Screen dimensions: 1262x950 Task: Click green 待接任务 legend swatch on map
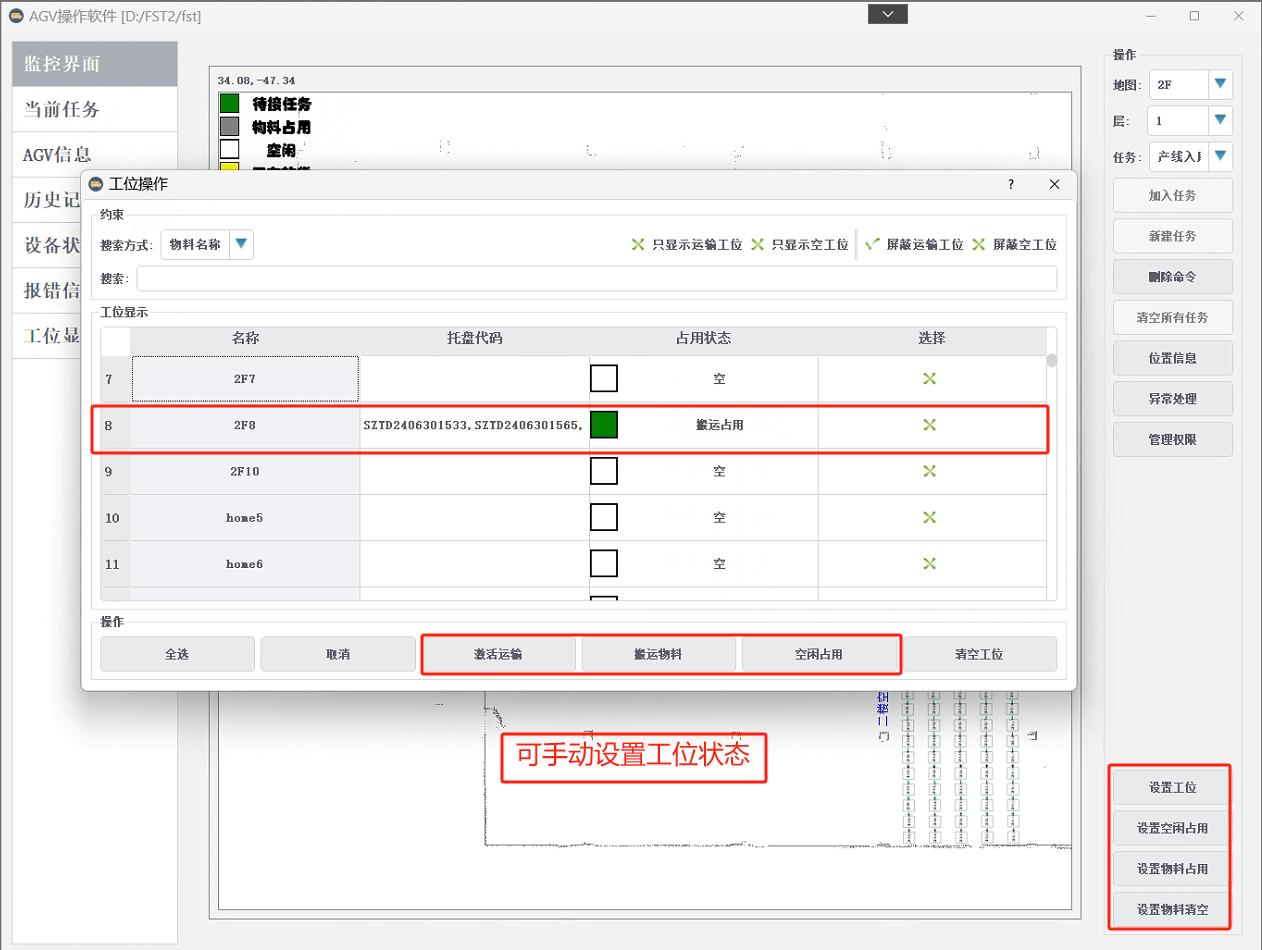pos(230,103)
